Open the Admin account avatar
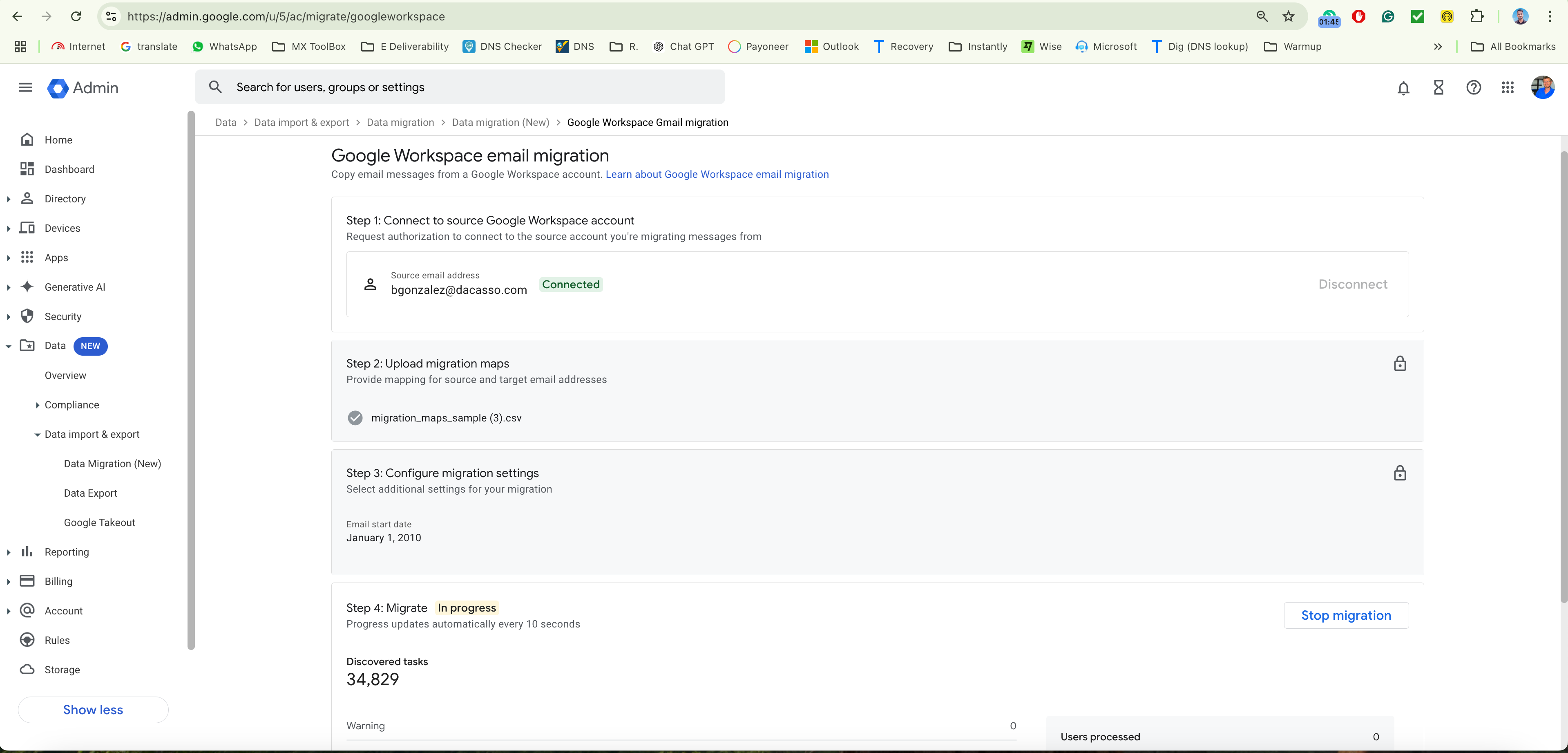The height and width of the screenshot is (753, 1568). [x=1542, y=88]
